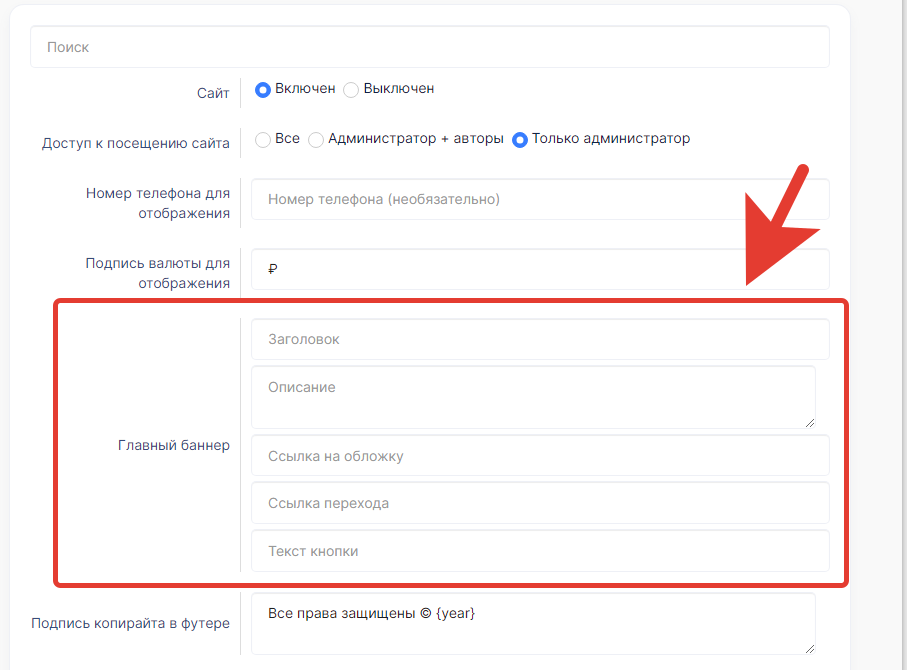Viewport: 907px width, 670px height.
Task: Grab the Описание textarea resize handle
Action: 810,423
